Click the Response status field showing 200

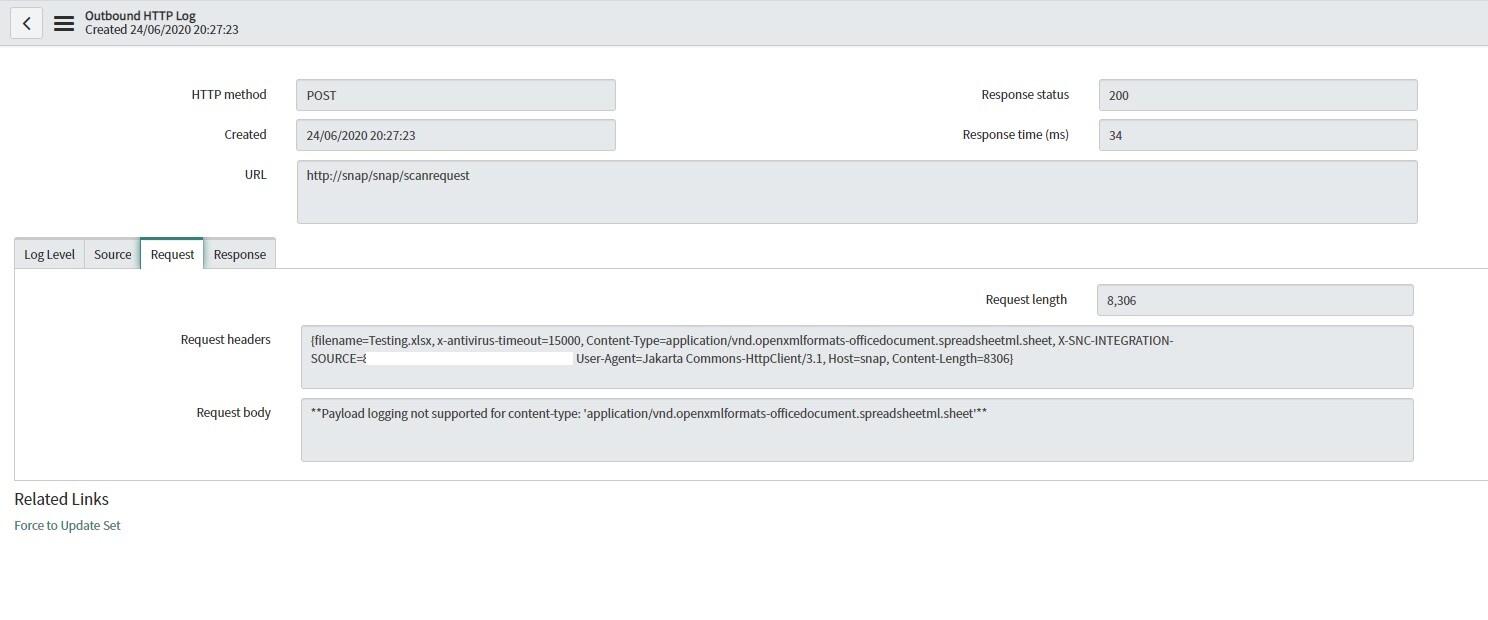click(x=1258, y=95)
